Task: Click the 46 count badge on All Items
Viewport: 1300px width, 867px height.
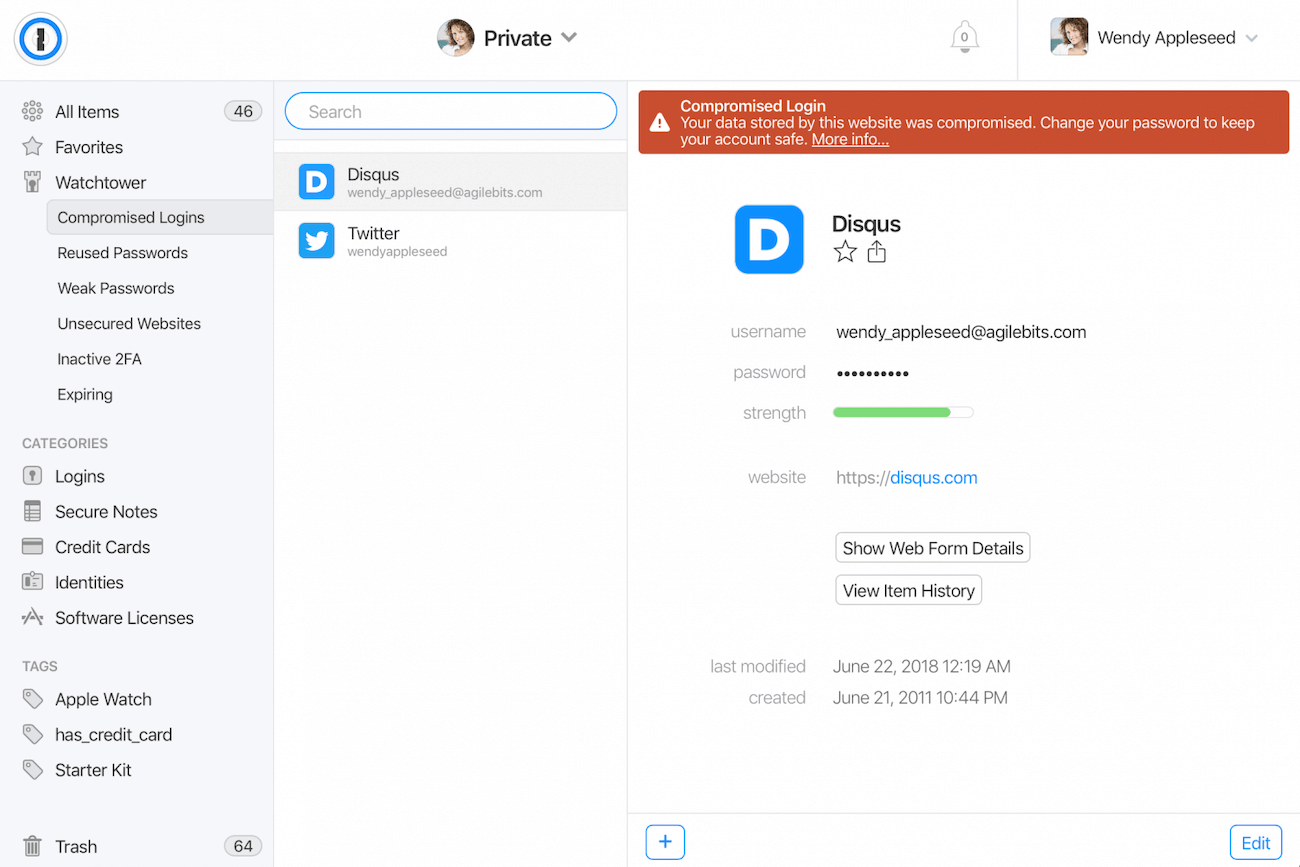Action: pos(243,111)
